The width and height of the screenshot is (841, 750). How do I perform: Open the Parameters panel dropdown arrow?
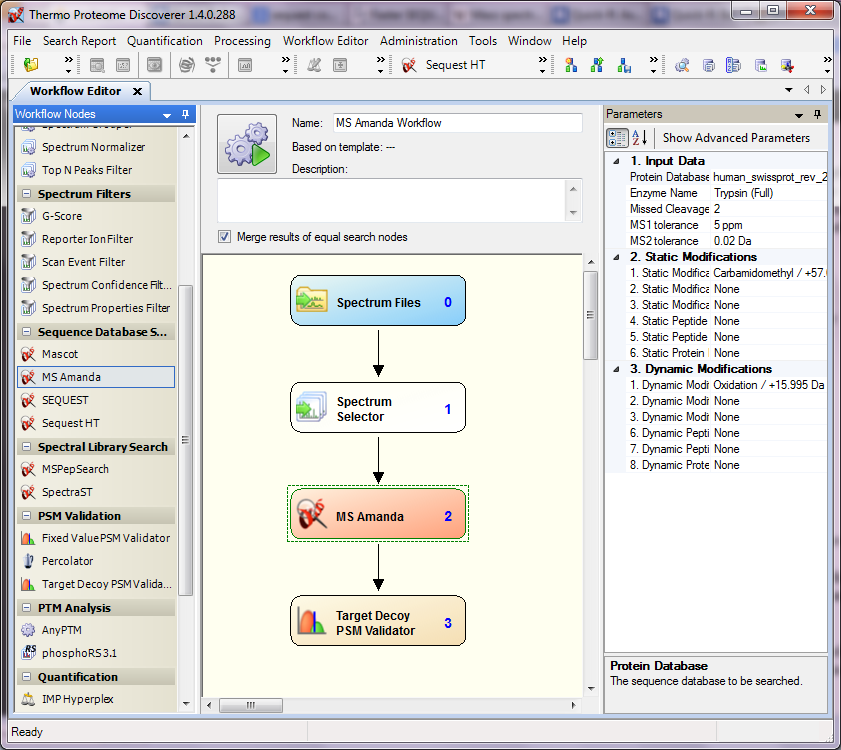(x=799, y=115)
